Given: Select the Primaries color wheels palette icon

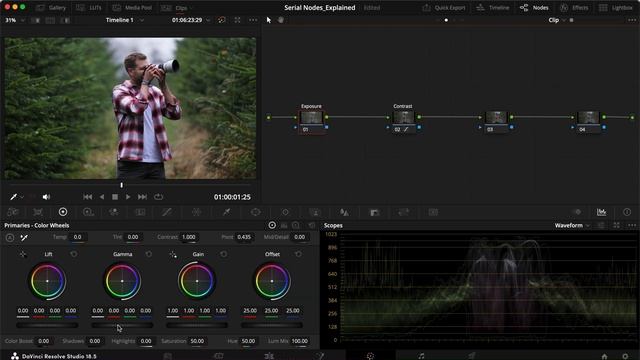Looking at the screenshot, I should (63, 212).
